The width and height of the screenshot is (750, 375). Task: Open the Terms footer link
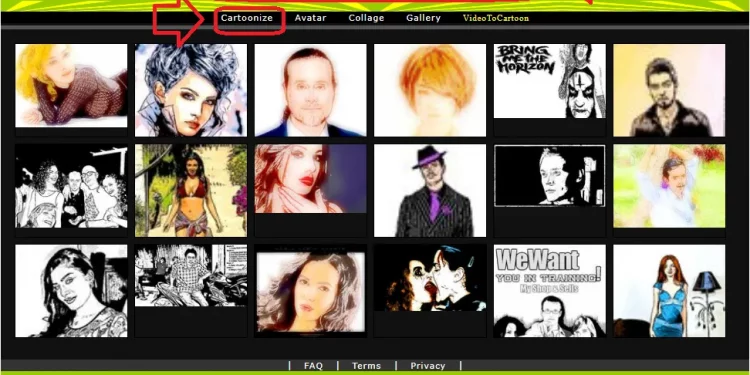(x=366, y=366)
